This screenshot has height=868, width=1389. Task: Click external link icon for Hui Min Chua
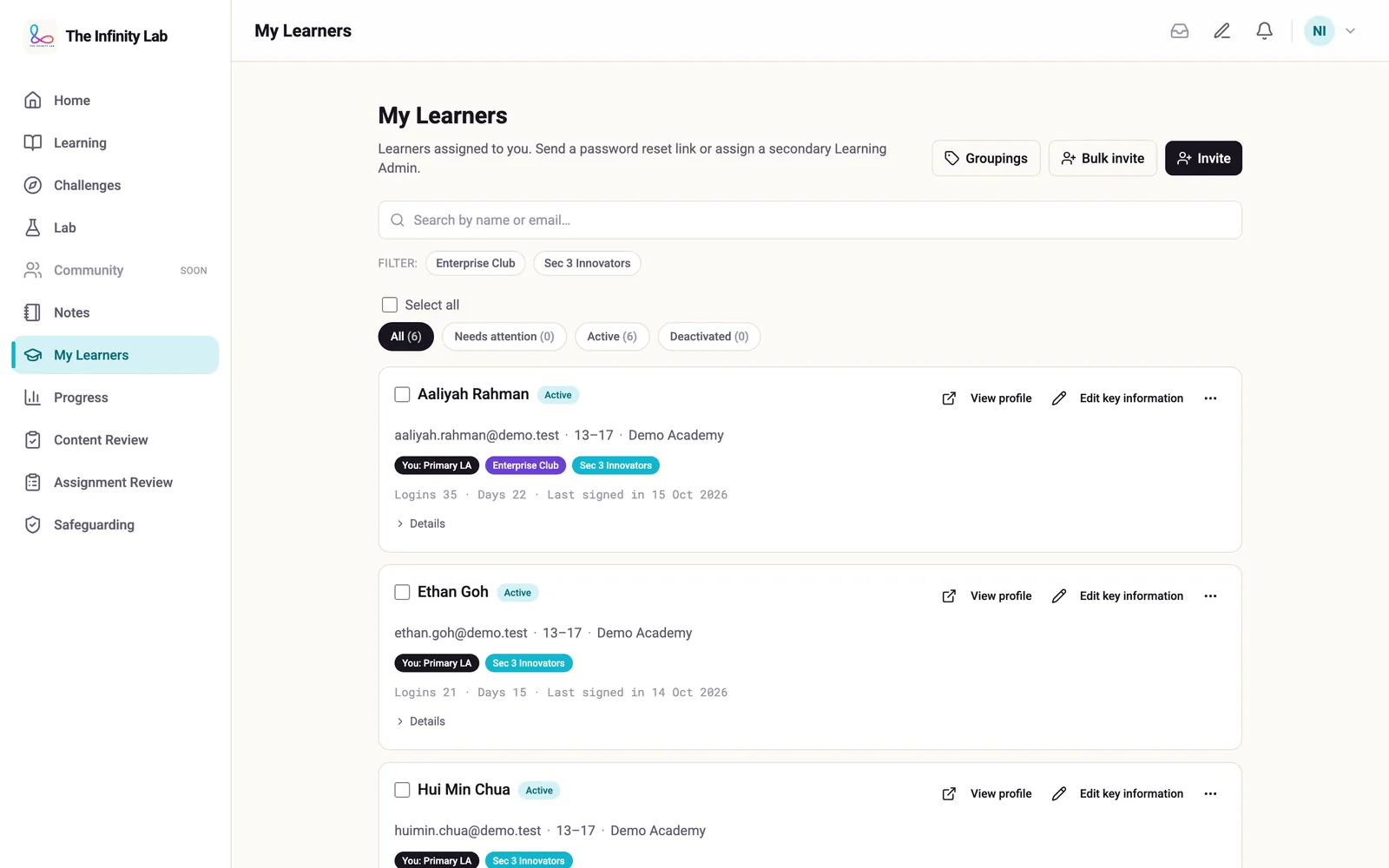[x=949, y=794]
